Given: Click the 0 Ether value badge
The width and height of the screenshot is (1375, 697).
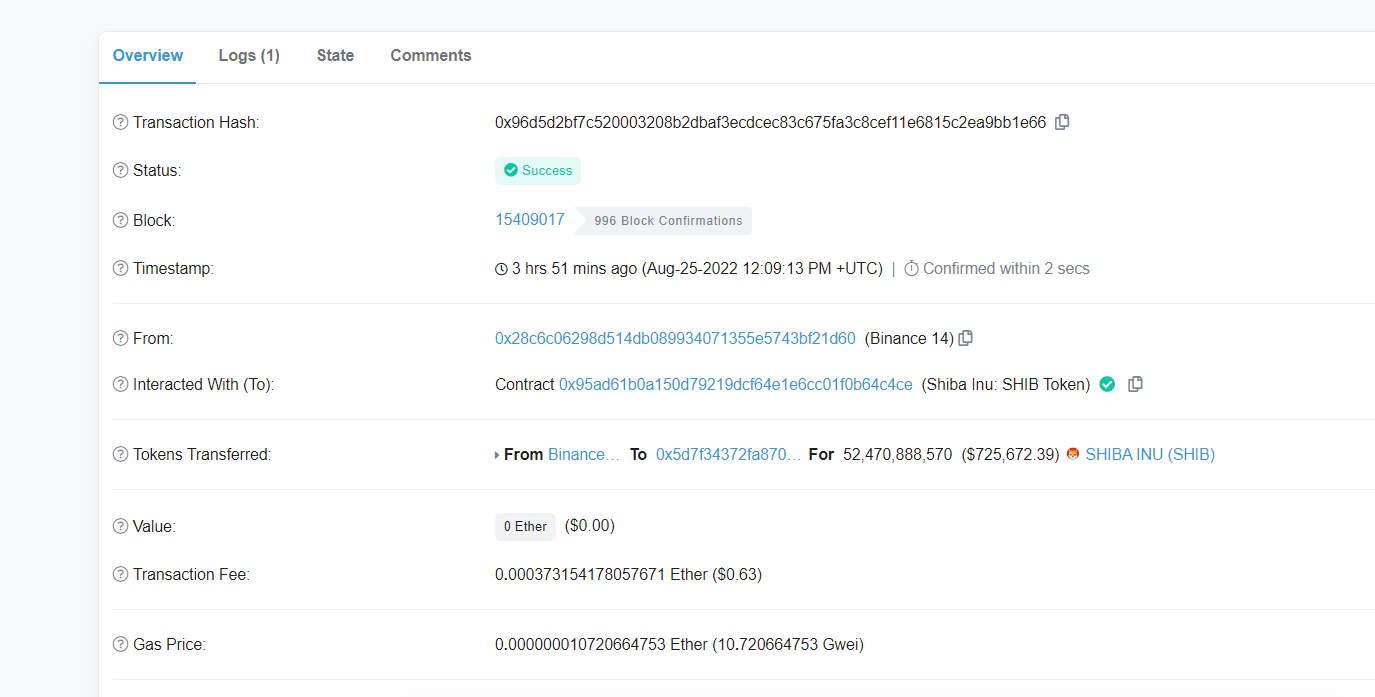Looking at the screenshot, I should point(525,527).
